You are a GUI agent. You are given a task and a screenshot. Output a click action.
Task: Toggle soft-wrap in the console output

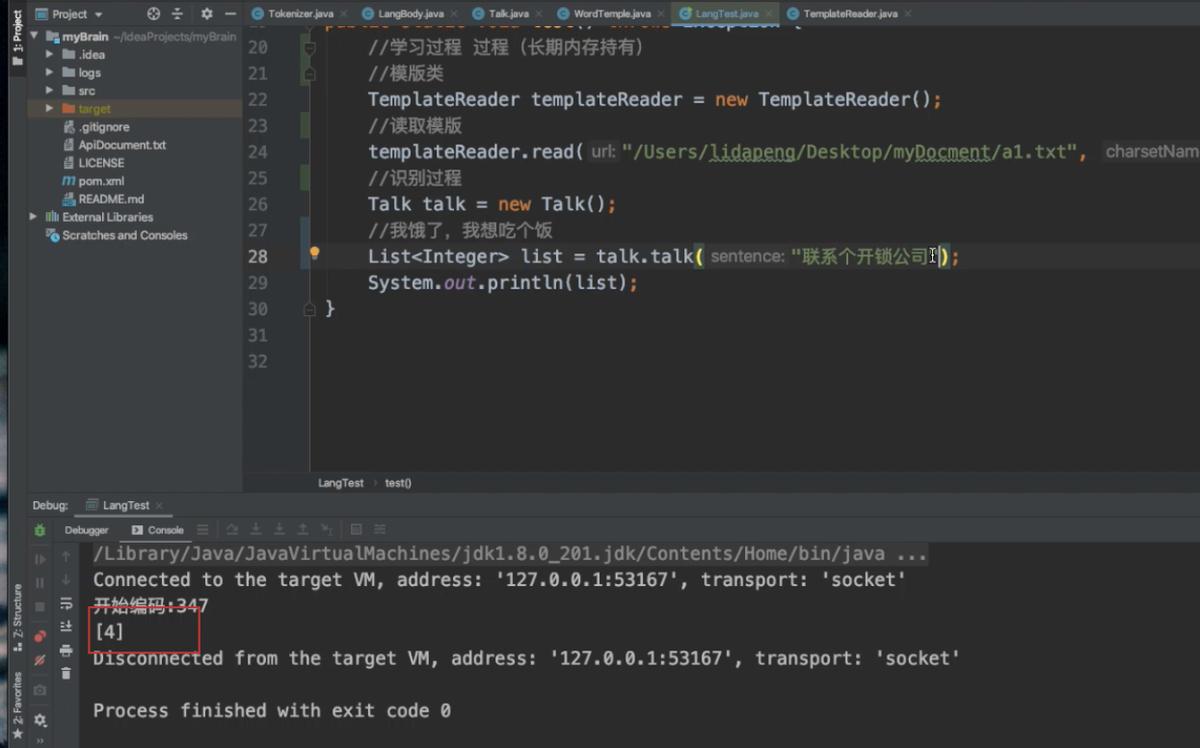(x=66, y=604)
